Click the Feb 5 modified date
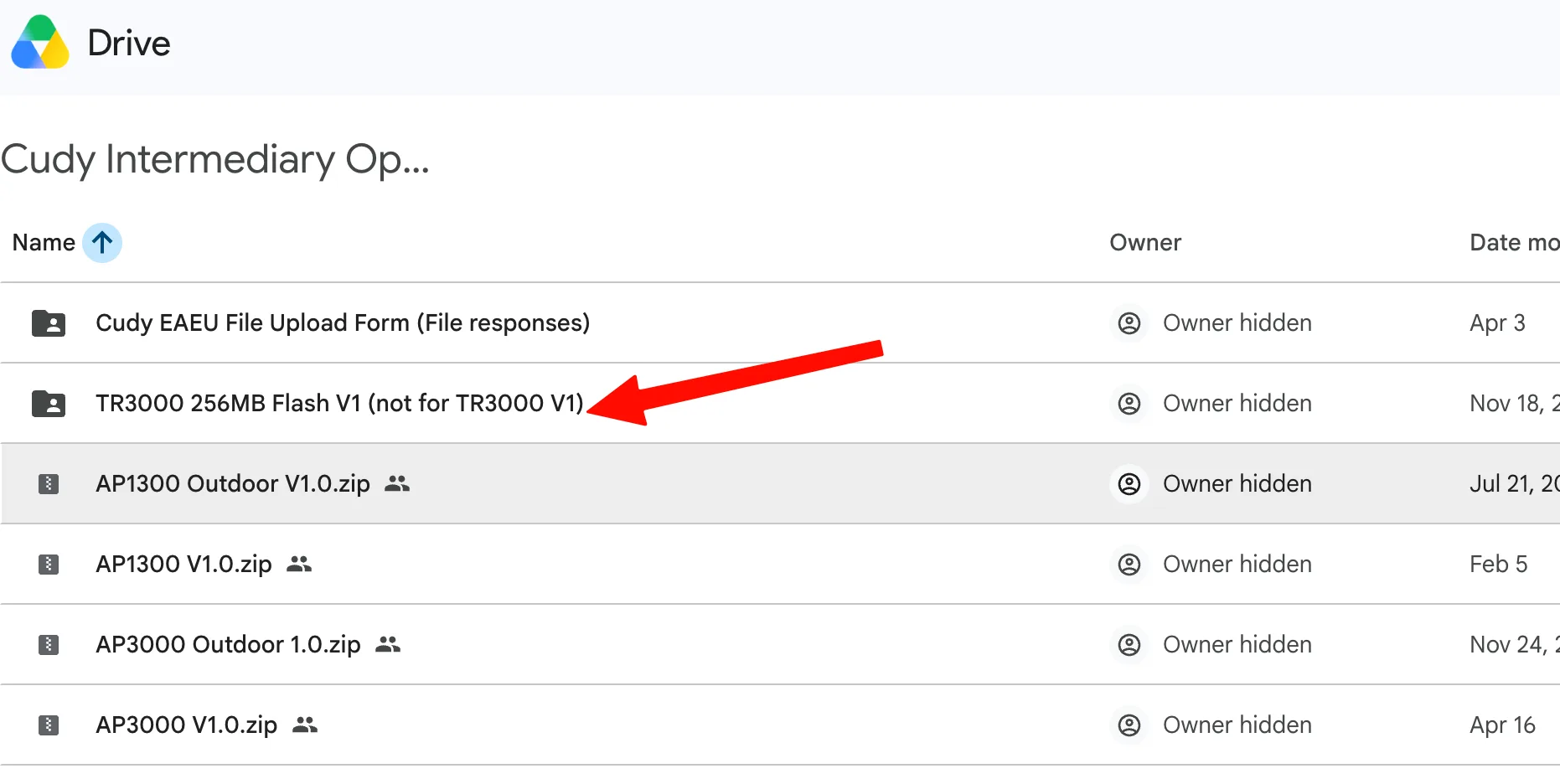The image size is (1560, 784). 1499,565
